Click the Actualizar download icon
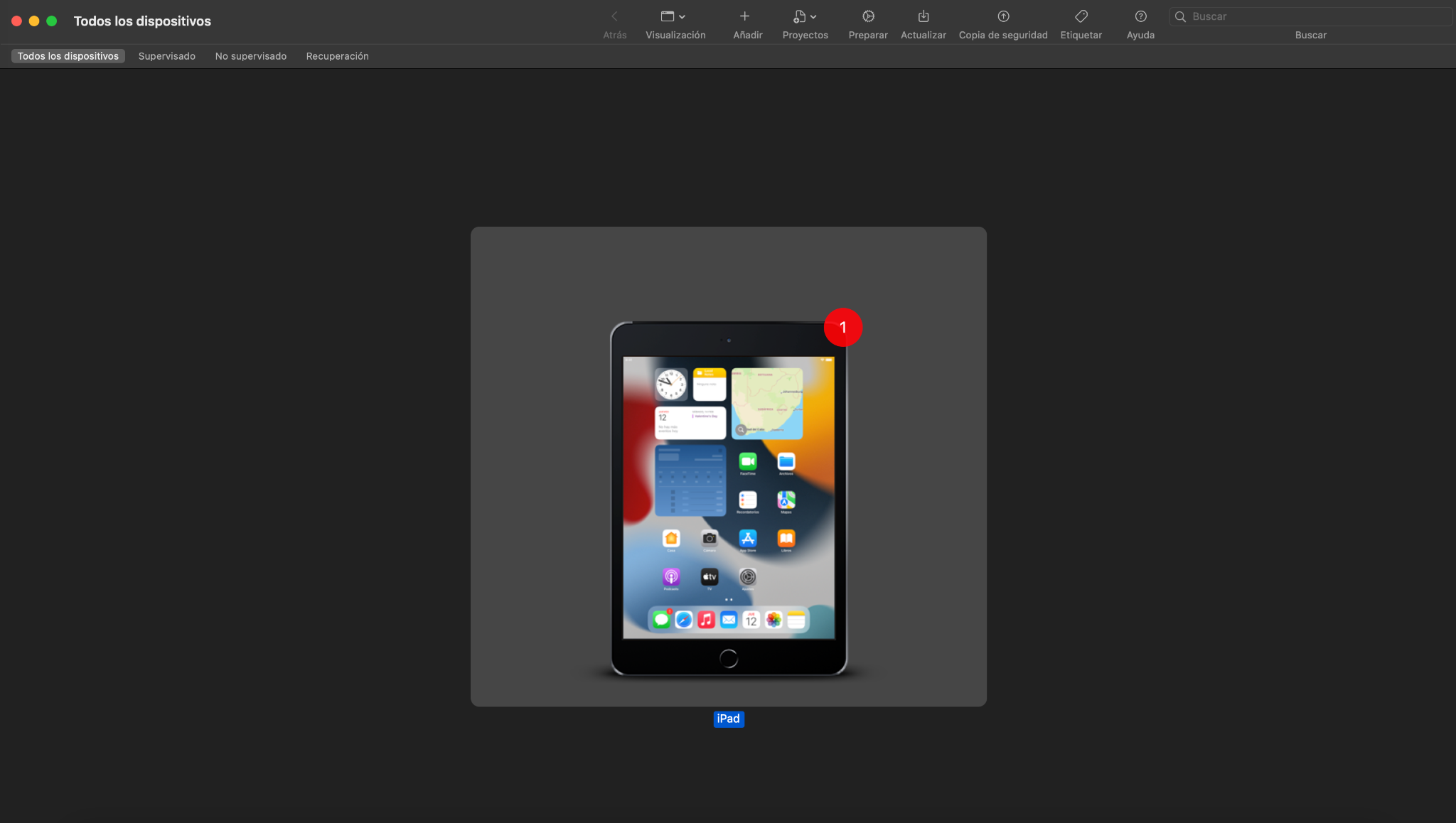 [x=923, y=16]
